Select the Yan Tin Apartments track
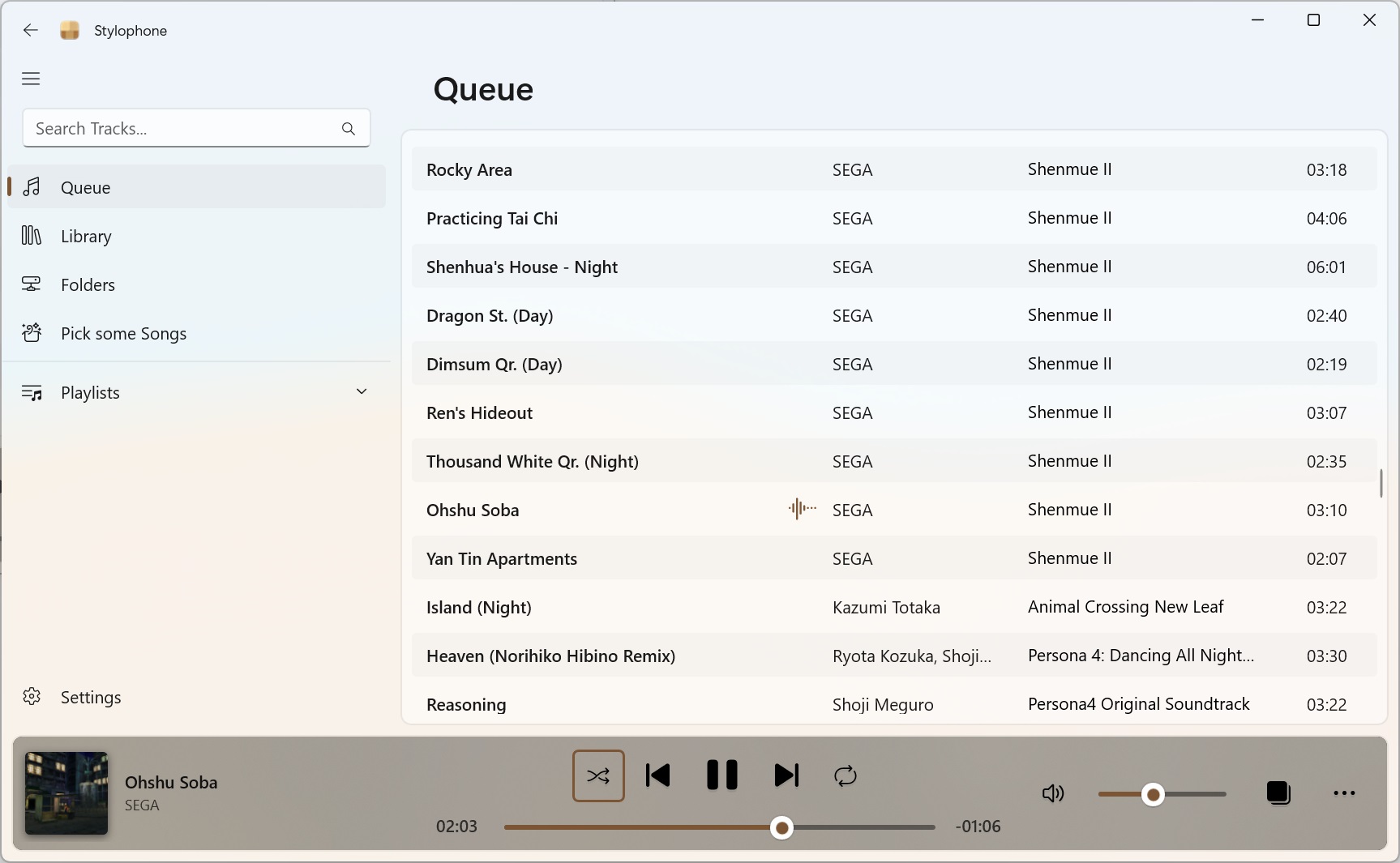 (x=894, y=558)
